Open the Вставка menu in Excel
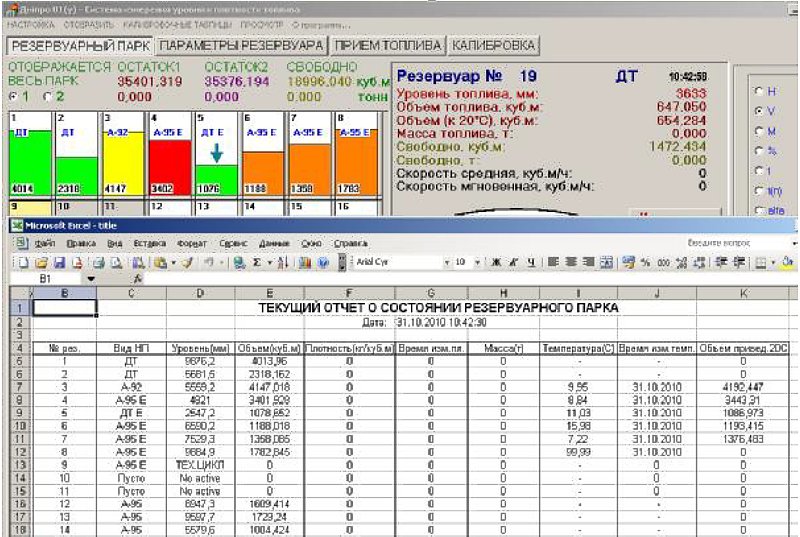This screenshot has width=800, height=537. [x=149, y=244]
